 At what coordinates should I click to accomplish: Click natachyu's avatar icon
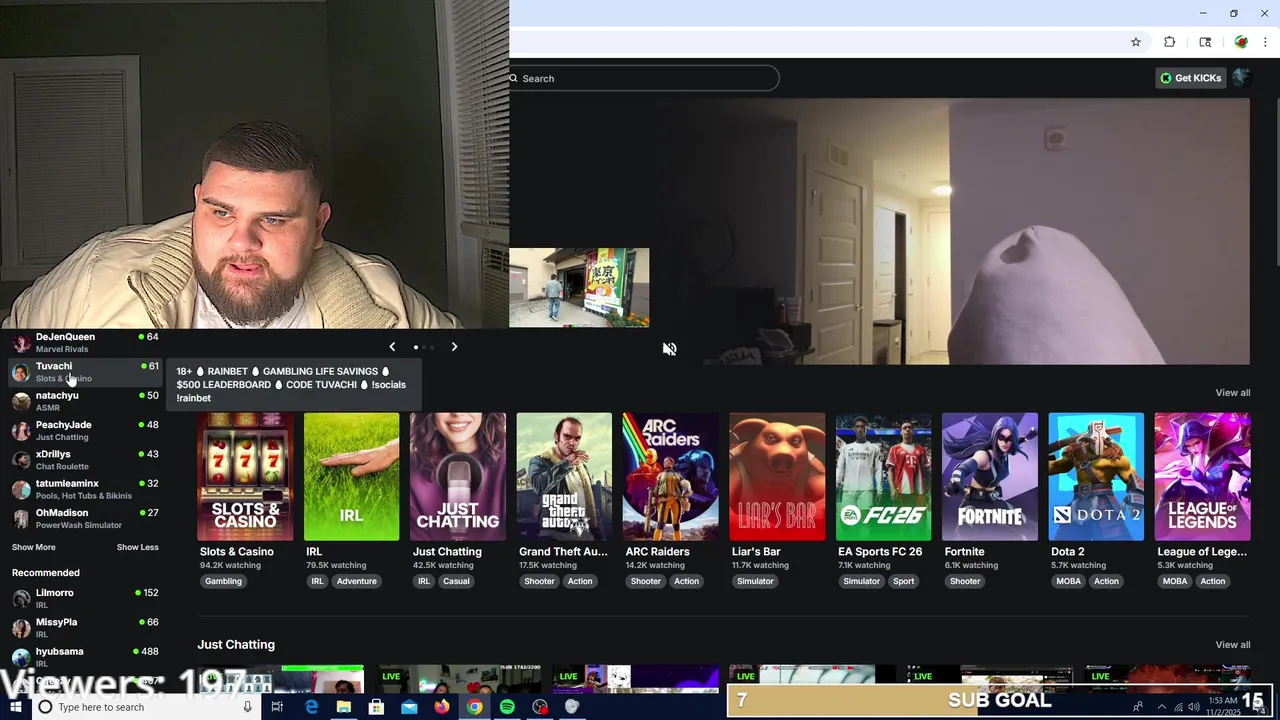tap(21, 402)
